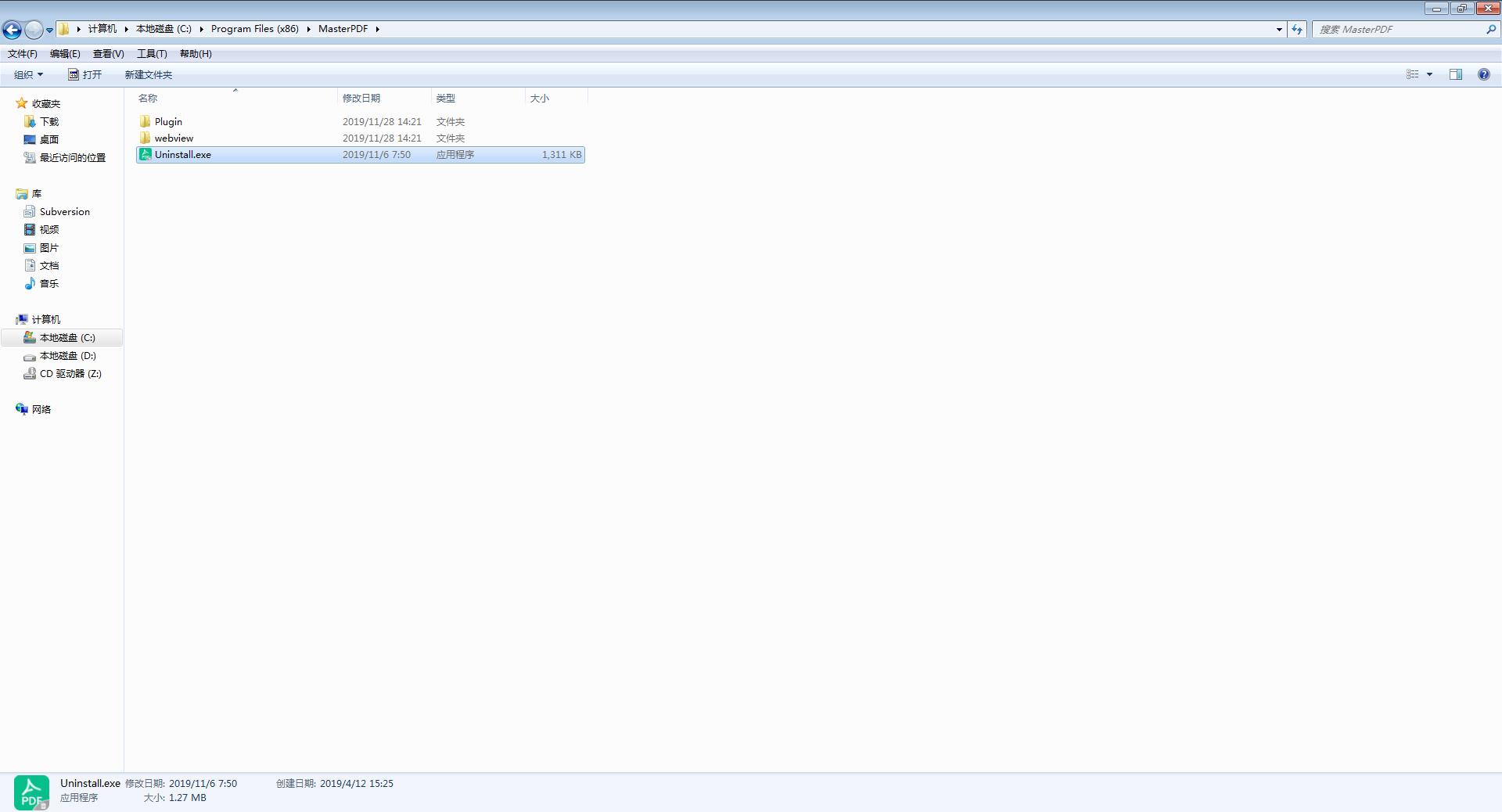Open the help question mark icon
The width and height of the screenshot is (1502, 812).
point(1483,74)
